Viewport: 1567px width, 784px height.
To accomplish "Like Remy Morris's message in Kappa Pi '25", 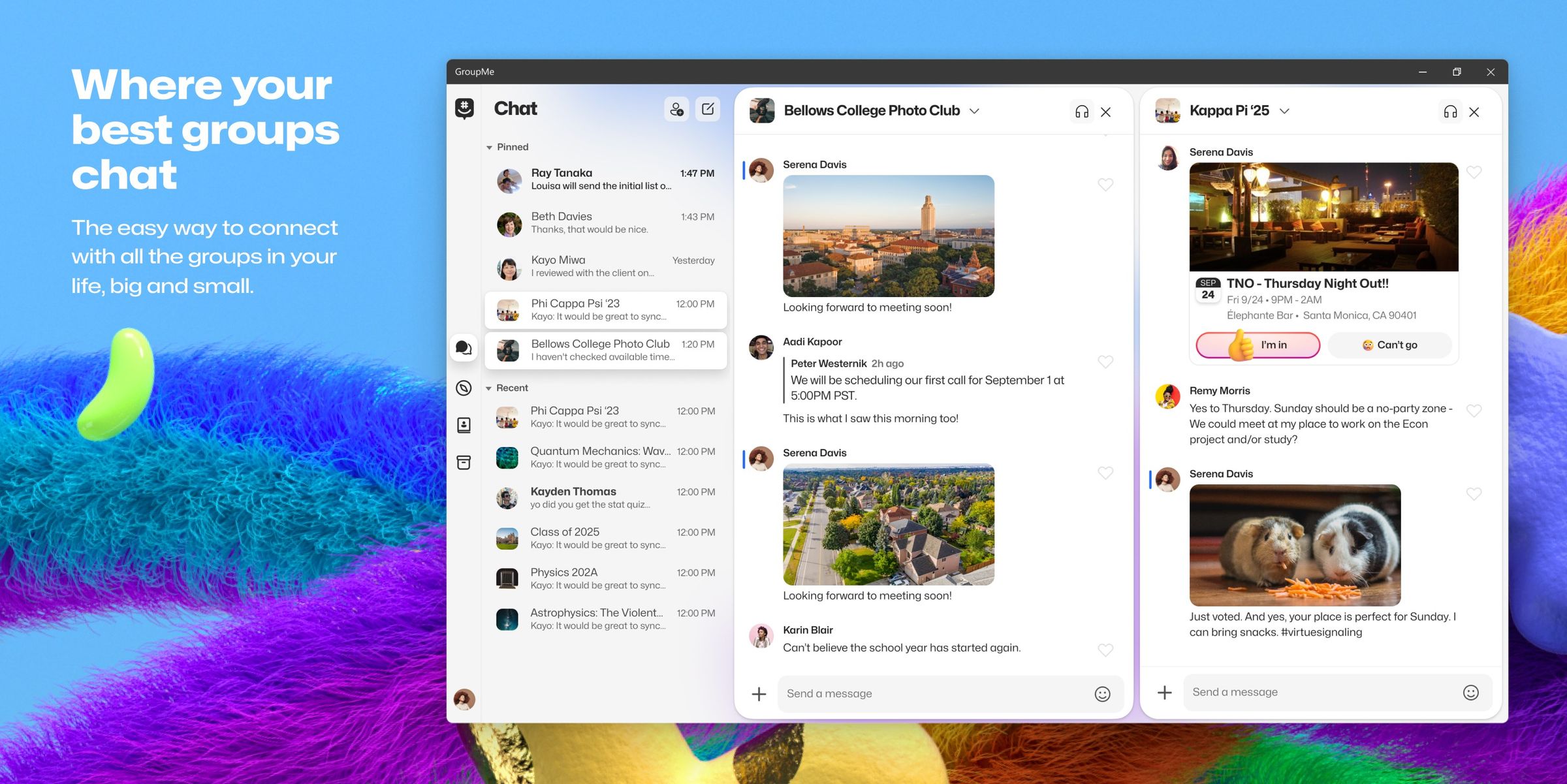I will click(1474, 411).
